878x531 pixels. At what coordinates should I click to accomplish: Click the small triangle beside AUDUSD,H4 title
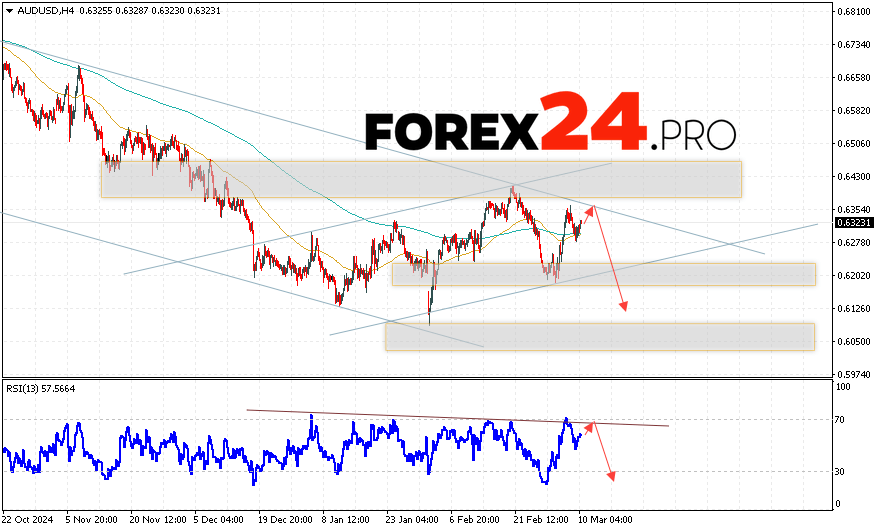[7, 9]
